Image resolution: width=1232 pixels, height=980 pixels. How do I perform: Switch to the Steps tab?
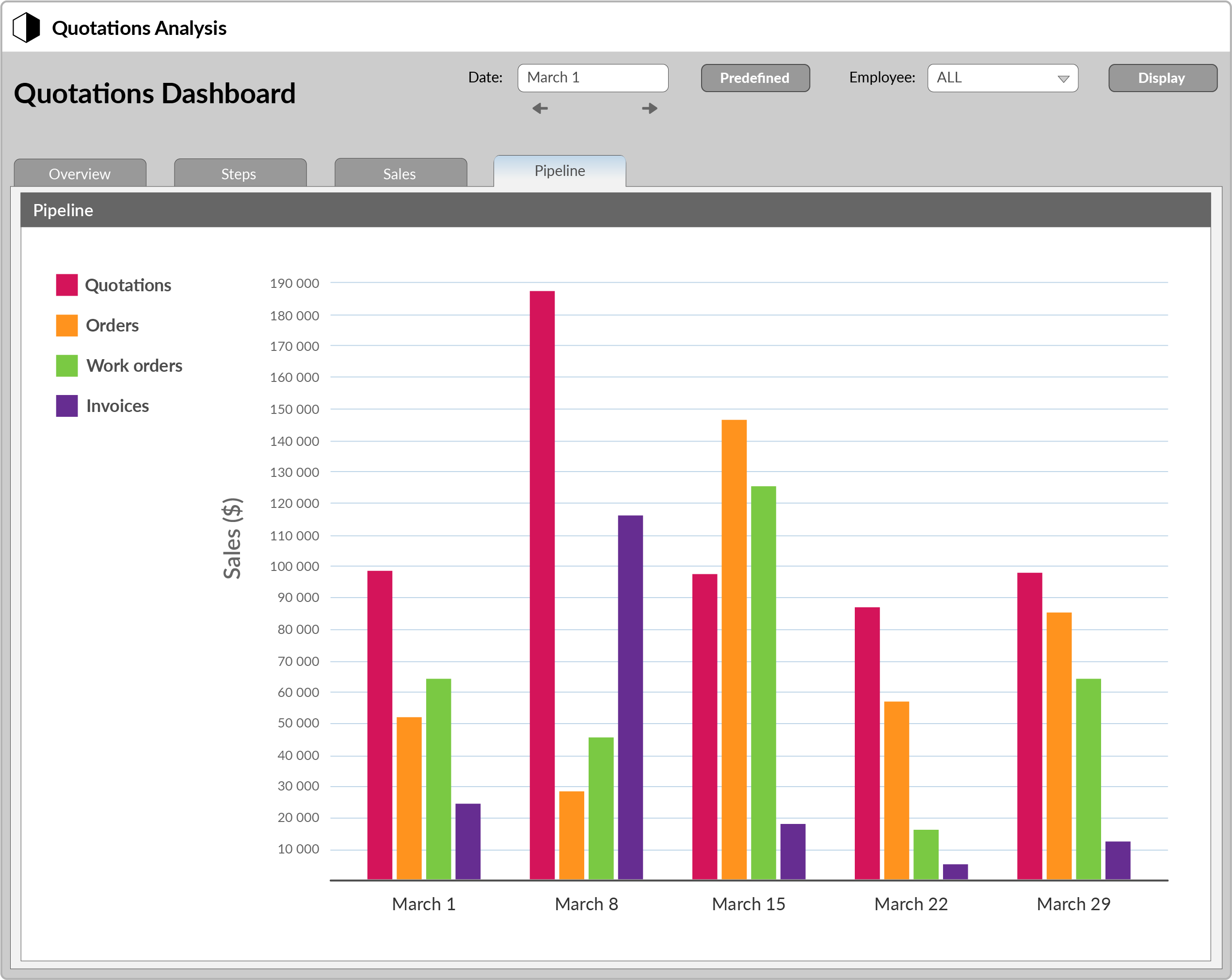(240, 173)
